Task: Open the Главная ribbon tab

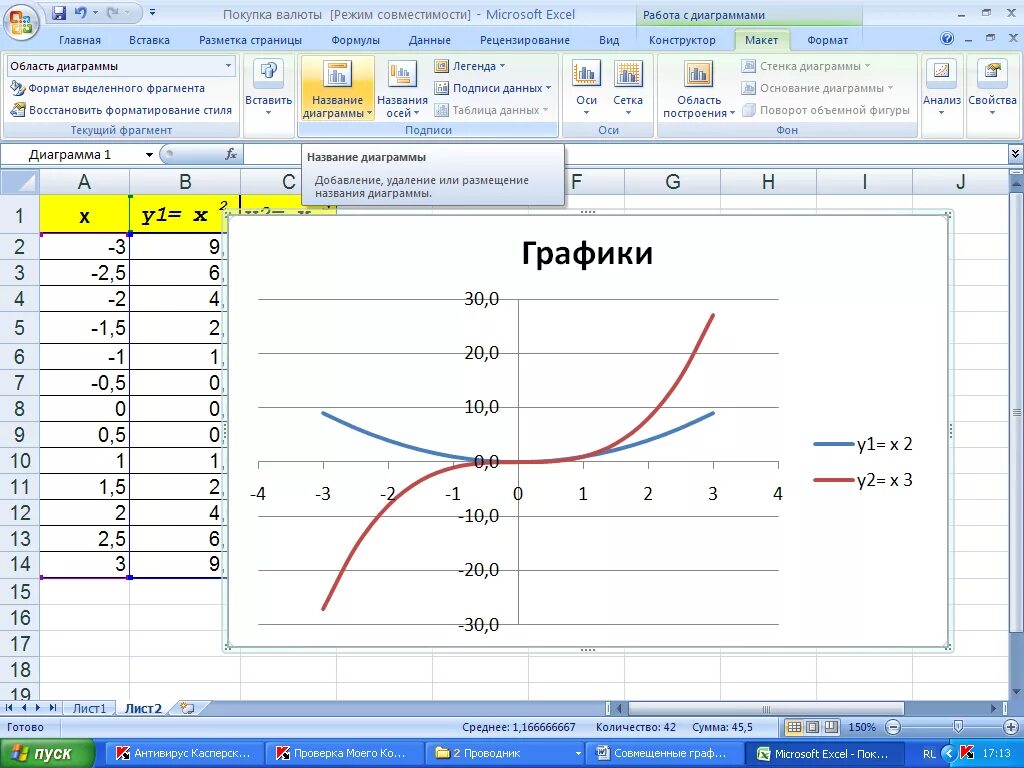Action: (80, 40)
